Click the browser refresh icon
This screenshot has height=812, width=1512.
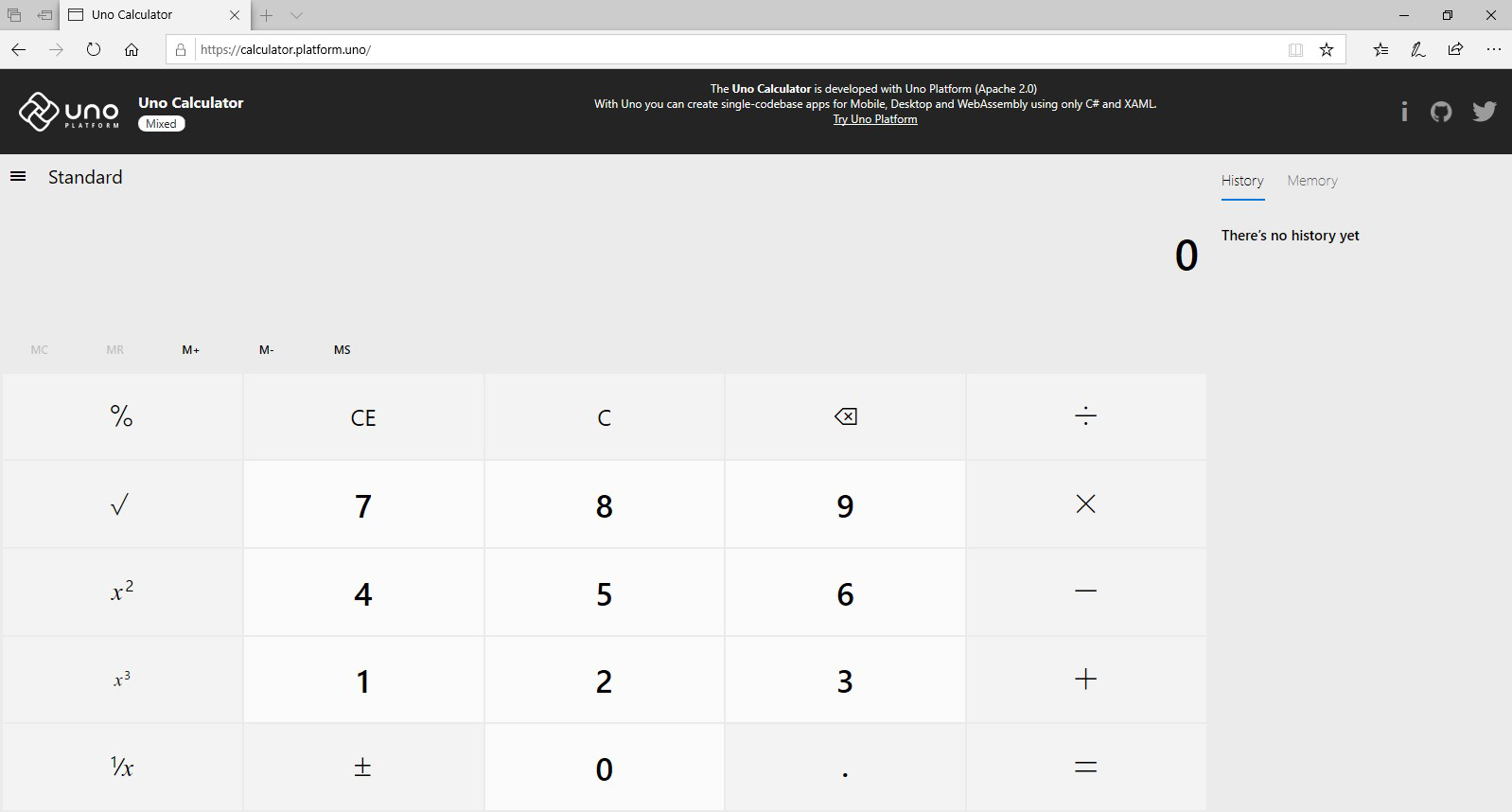tap(94, 49)
